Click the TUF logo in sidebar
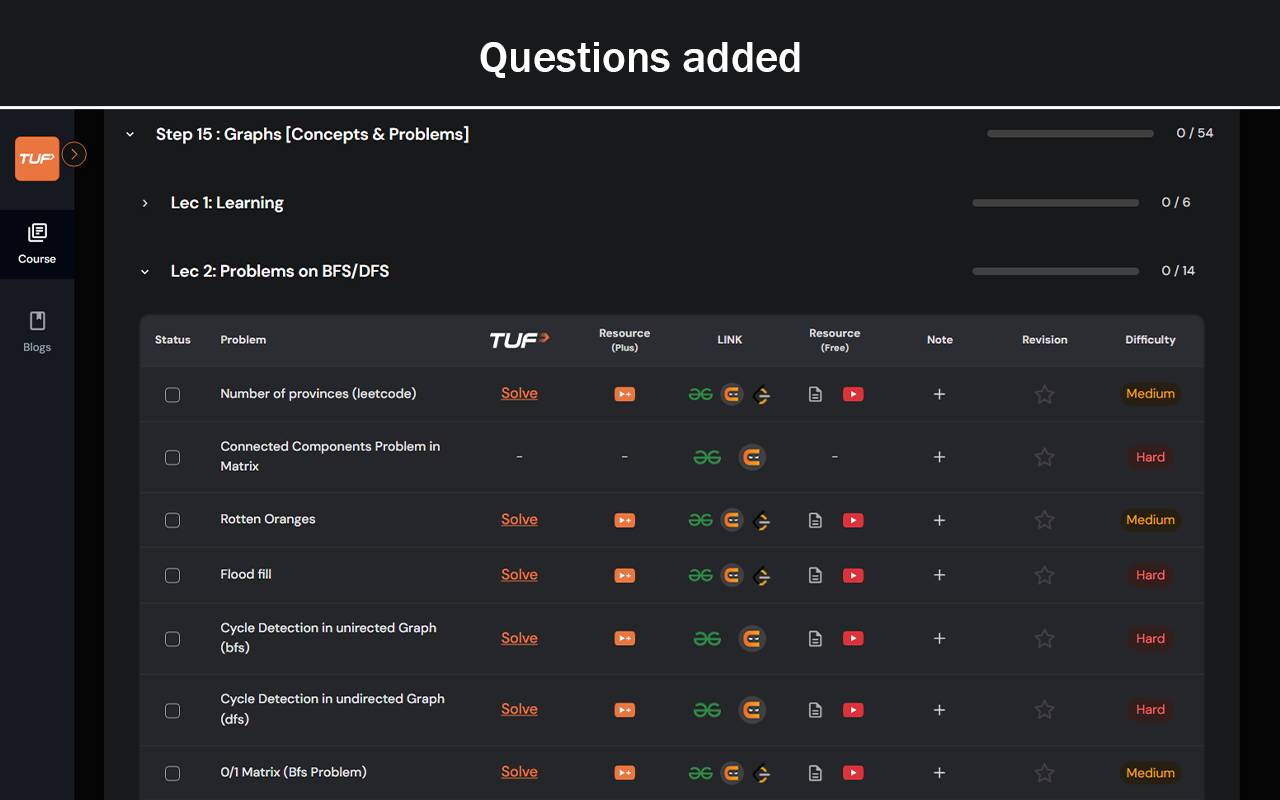The height and width of the screenshot is (800, 1280). click(x=37, y=159)
